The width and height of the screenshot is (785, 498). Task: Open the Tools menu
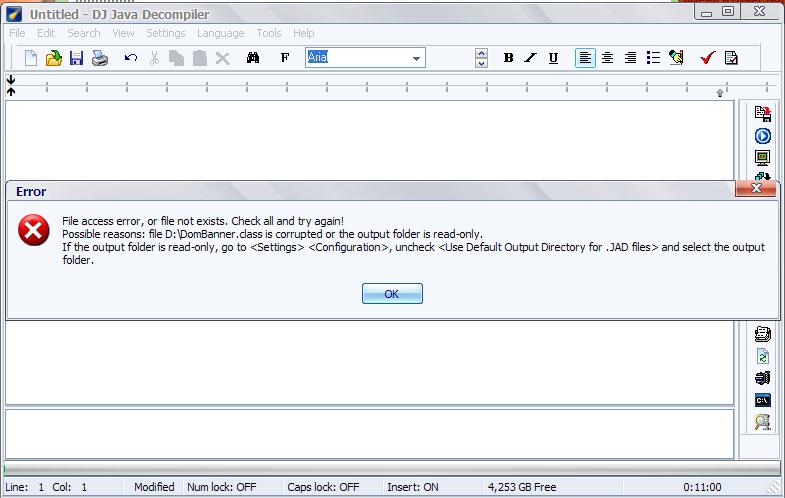pyautogui.click(x=268, y=33)
